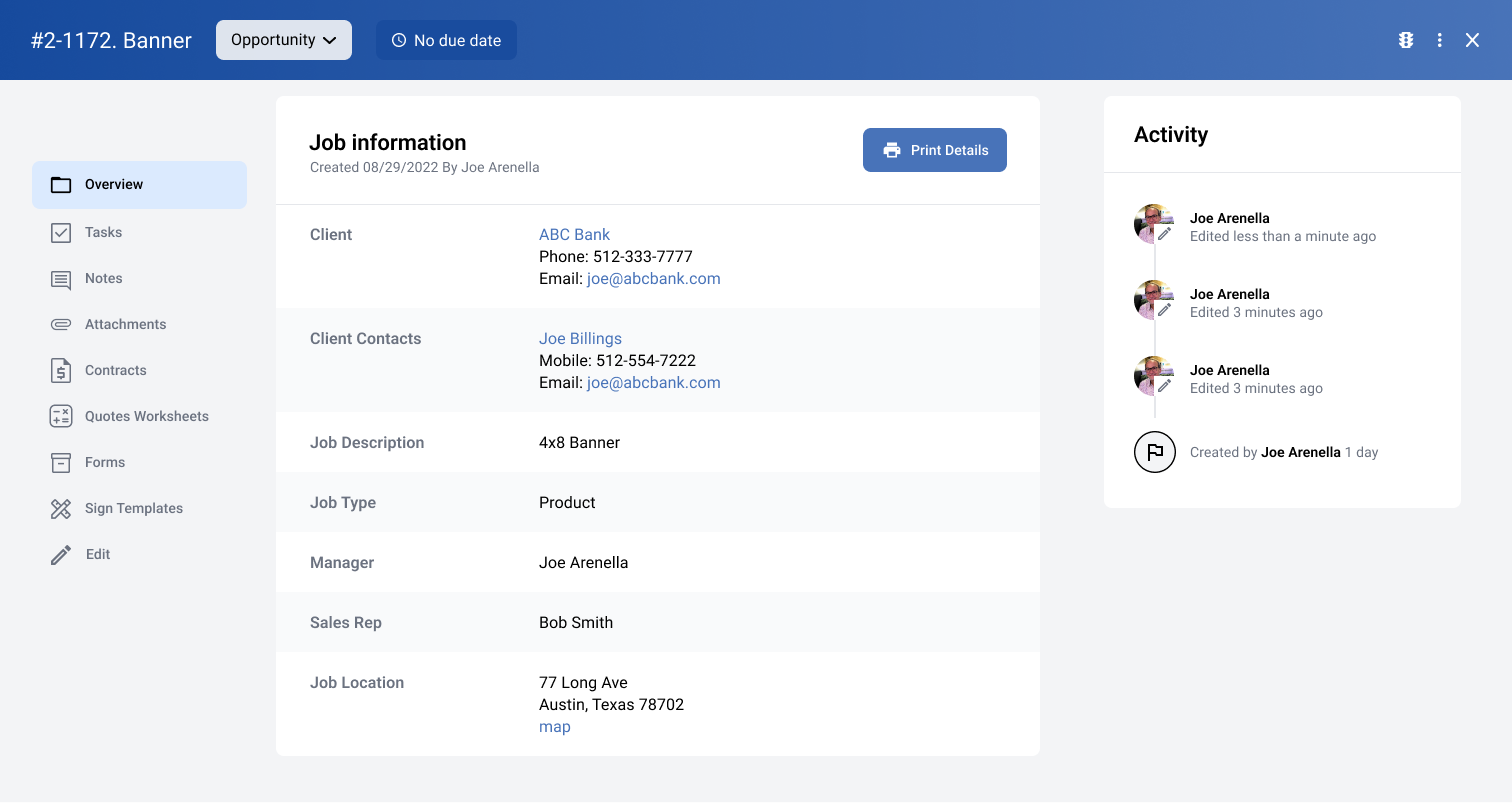Click Joe Arenella's avatar in the Activity feed

click(1152, 224)
